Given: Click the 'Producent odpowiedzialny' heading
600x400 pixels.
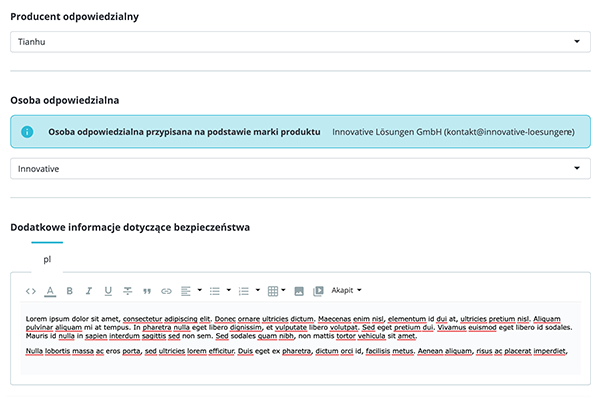Looking at the screenshot, I should (75, 17).
